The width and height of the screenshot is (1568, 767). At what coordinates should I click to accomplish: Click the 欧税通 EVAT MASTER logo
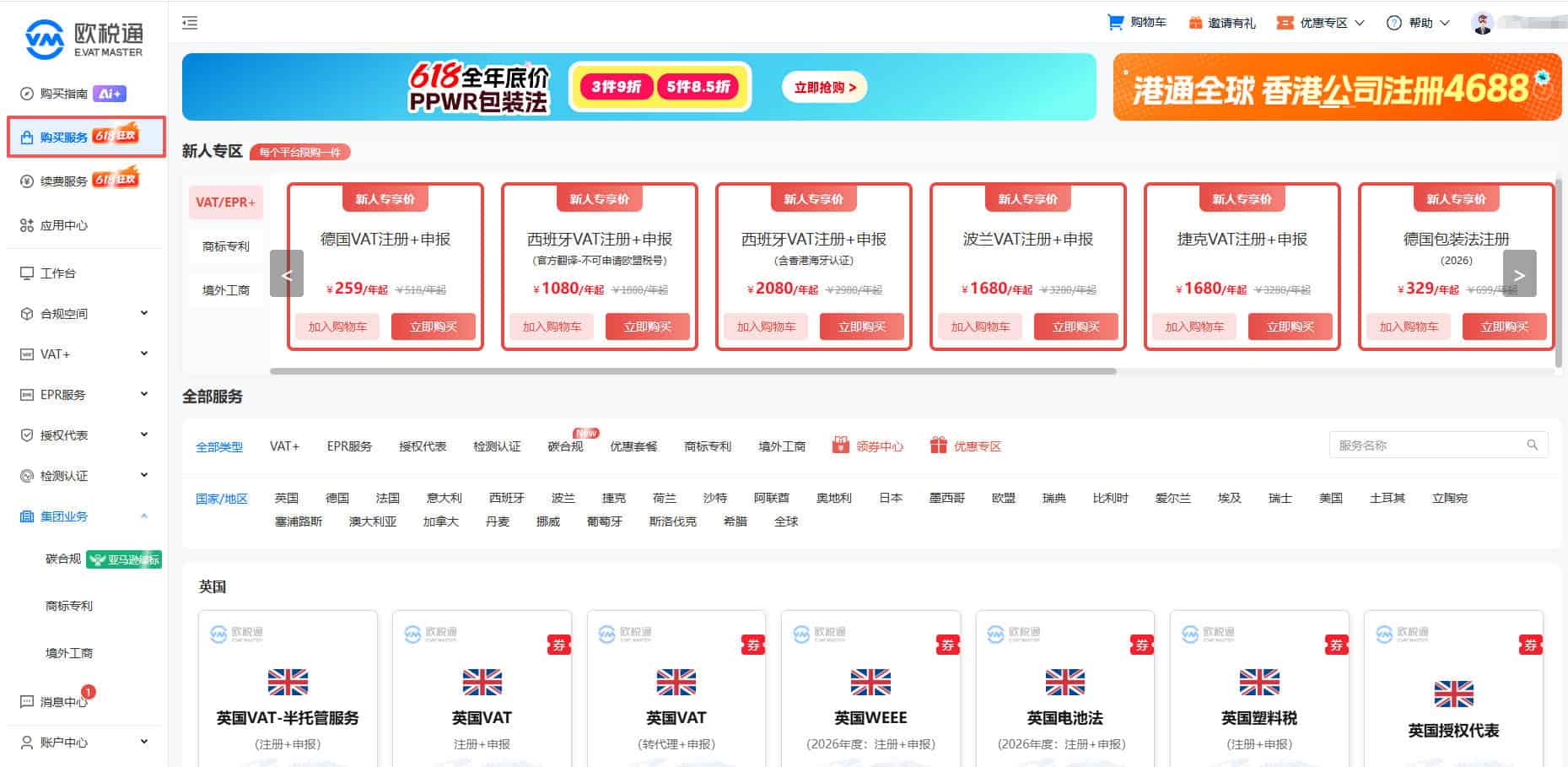pos(84,39)
